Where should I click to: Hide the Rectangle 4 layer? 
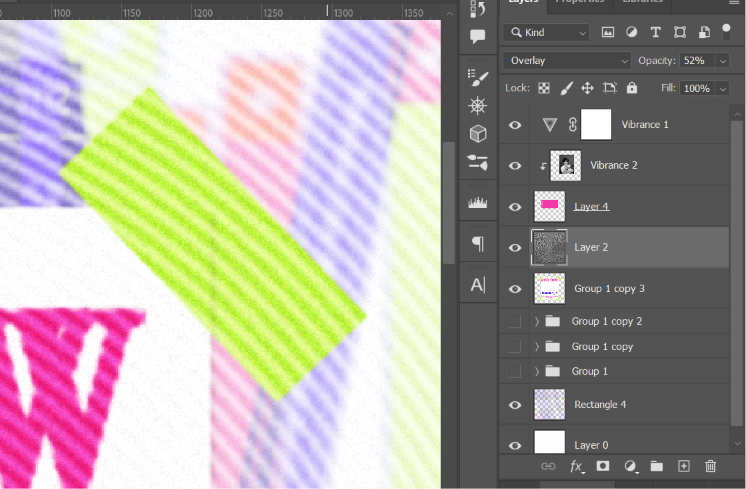pos(515,405)
